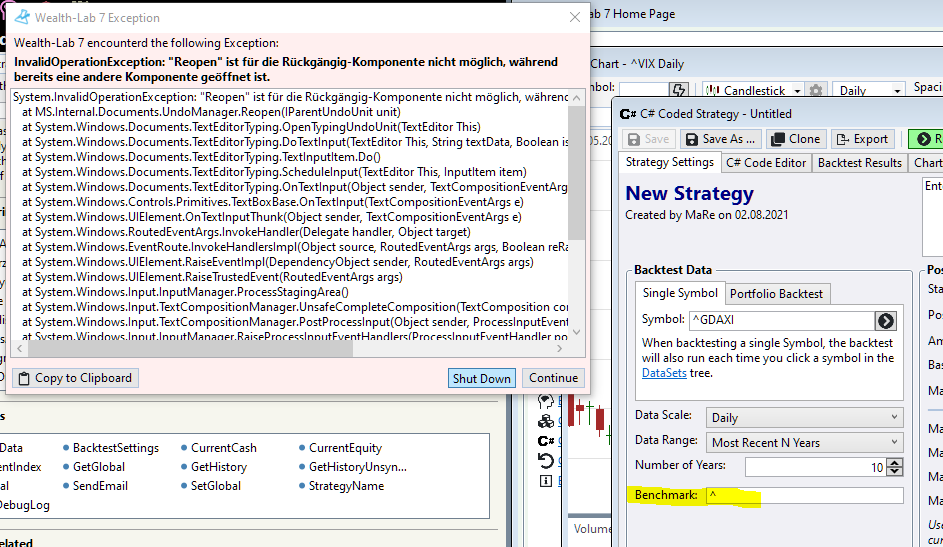Switch to the Chart tab in strategy window
Screen dimensions: 943x547
927,163
